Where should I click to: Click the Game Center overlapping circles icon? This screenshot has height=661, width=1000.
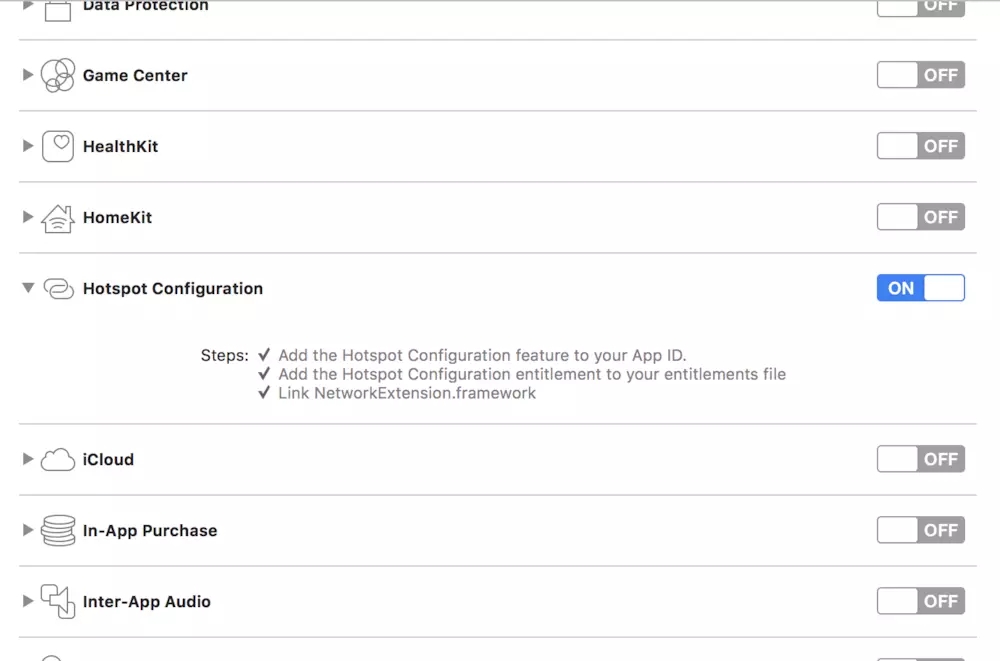pos(58,75)
